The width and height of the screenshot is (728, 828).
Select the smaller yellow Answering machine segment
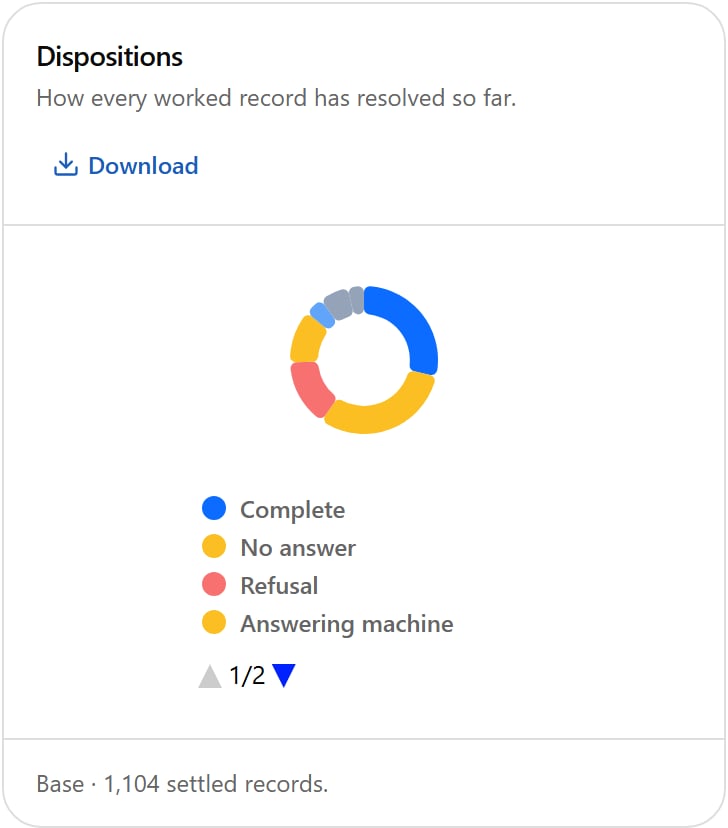tap(306, 340)
